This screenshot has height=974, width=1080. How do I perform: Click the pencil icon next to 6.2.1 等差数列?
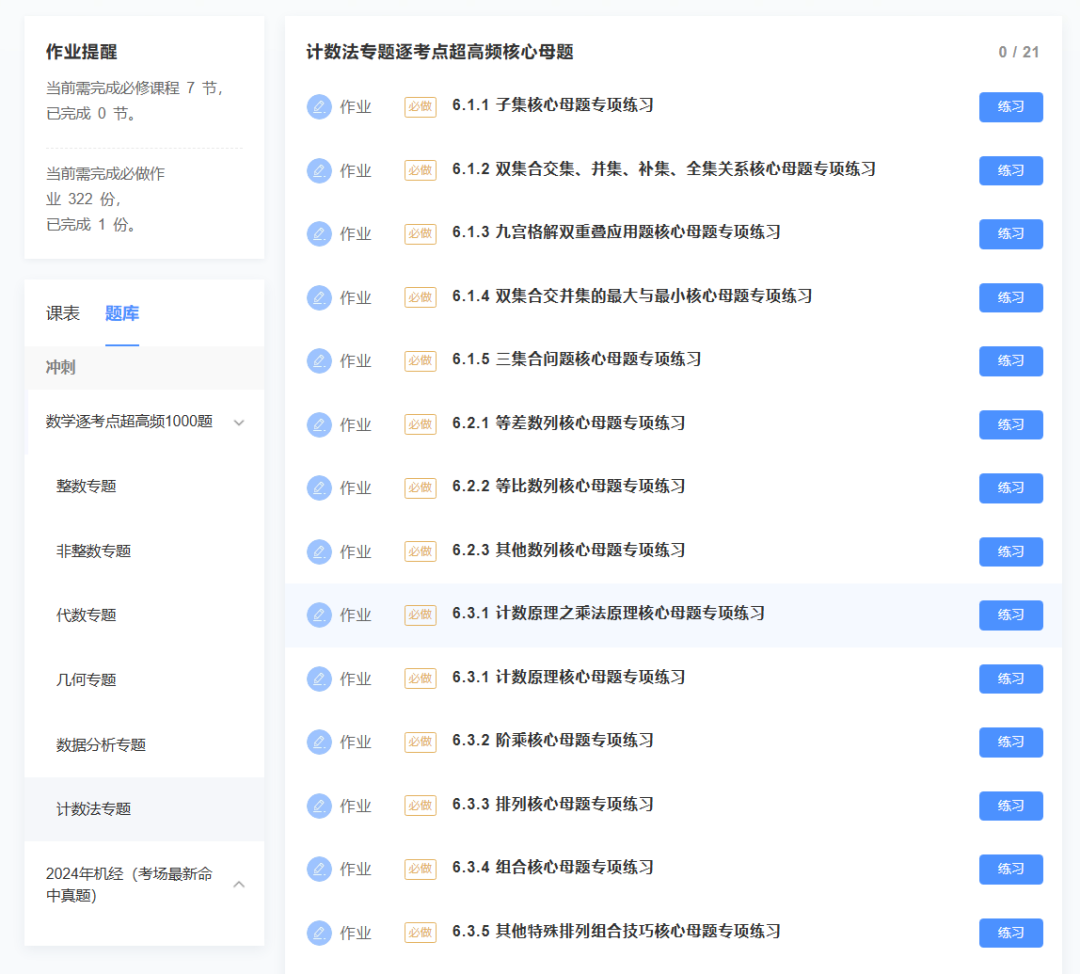319,424
